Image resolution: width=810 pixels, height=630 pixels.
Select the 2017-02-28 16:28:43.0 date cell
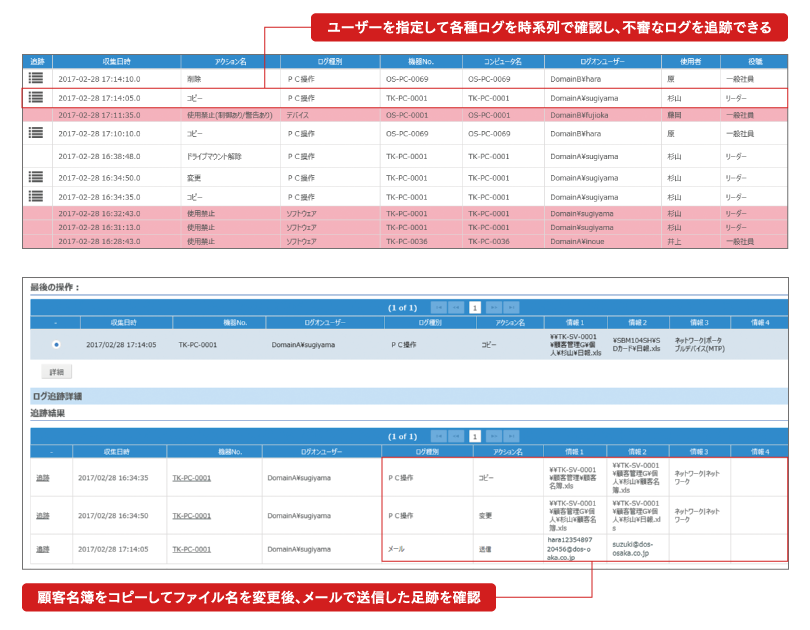pyautogui.click(x=117, y=241)
